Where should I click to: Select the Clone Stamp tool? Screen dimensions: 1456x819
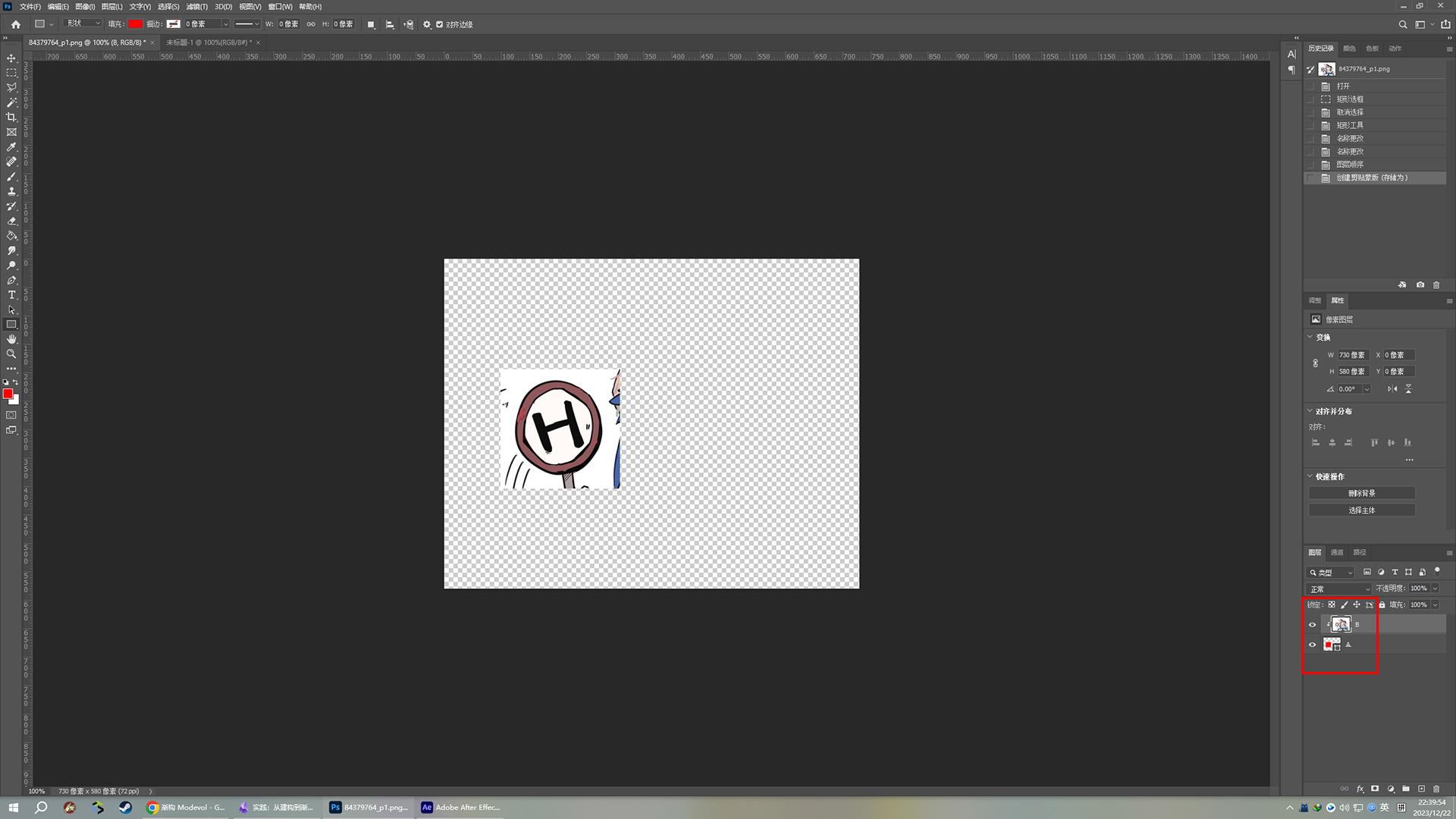click(x=11, y=191)
